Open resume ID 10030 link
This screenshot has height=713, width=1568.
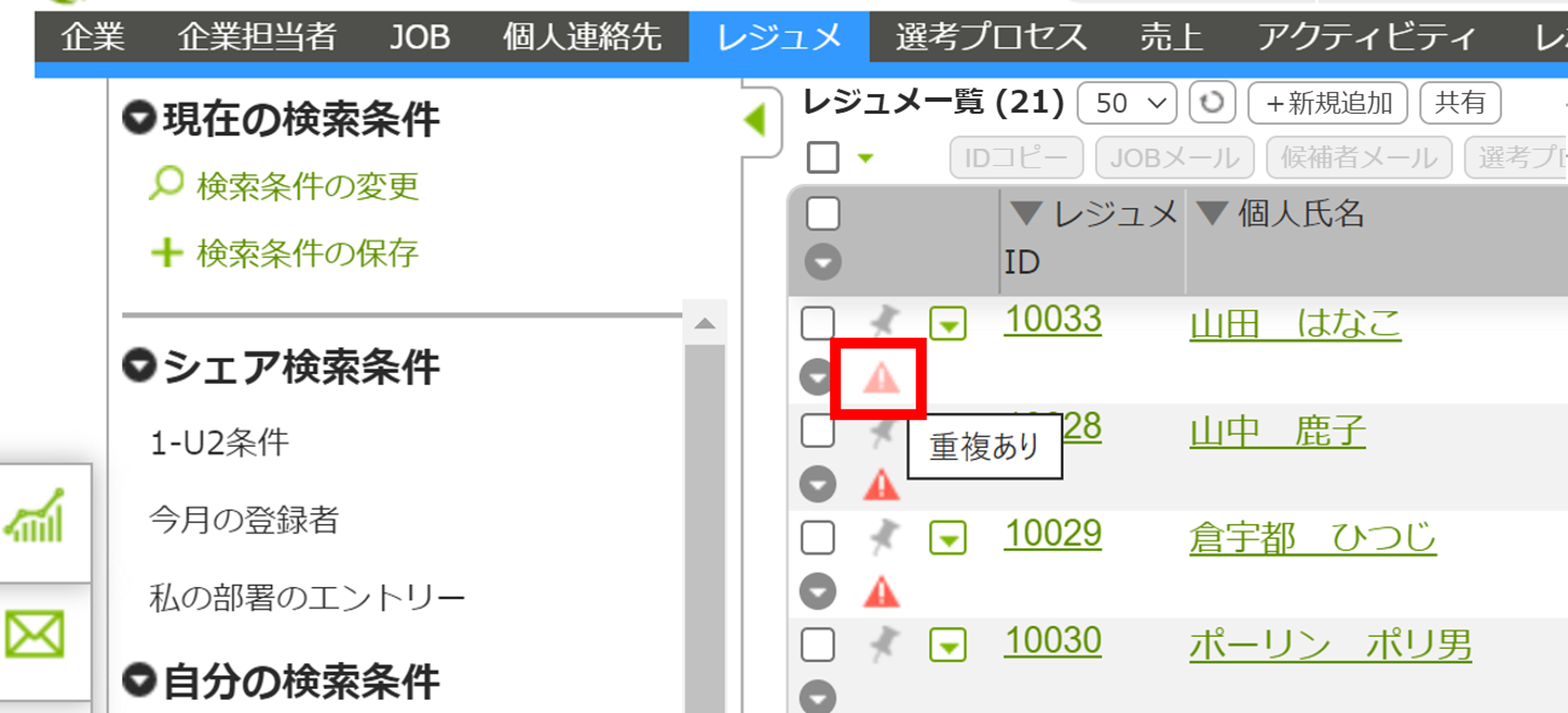tap(1053, 641)
